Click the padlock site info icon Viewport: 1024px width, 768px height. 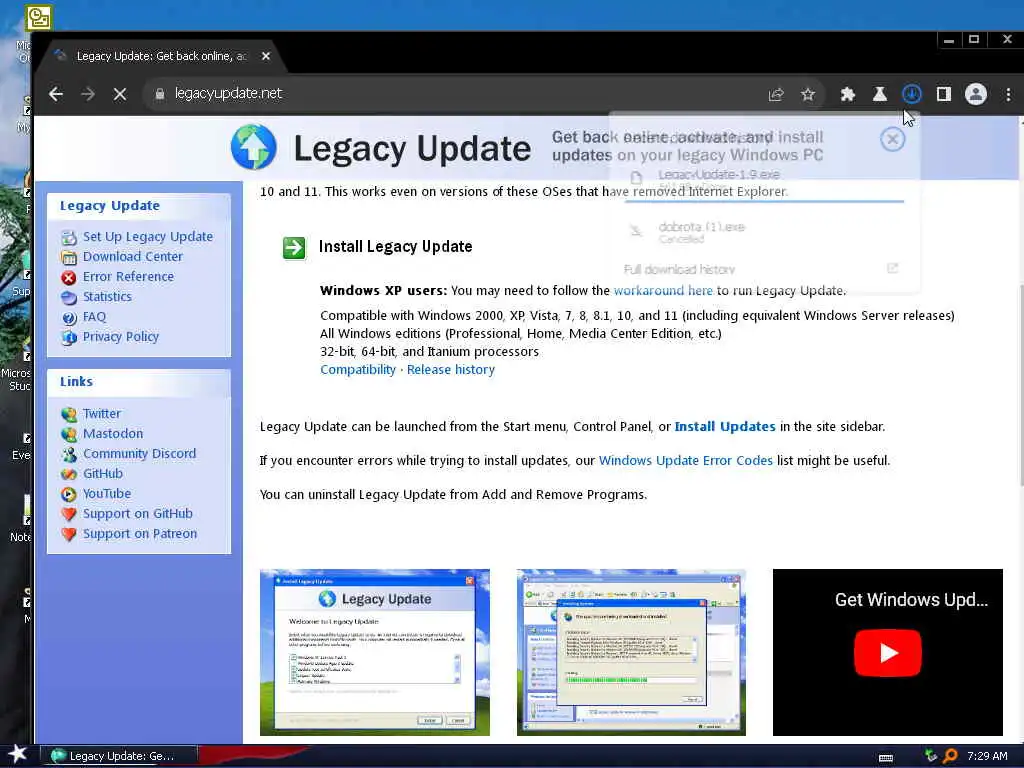159,94
